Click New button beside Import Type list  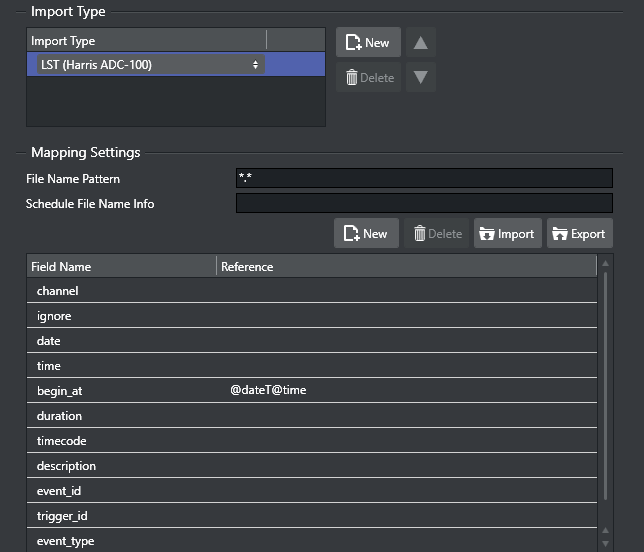click(368, 43)
